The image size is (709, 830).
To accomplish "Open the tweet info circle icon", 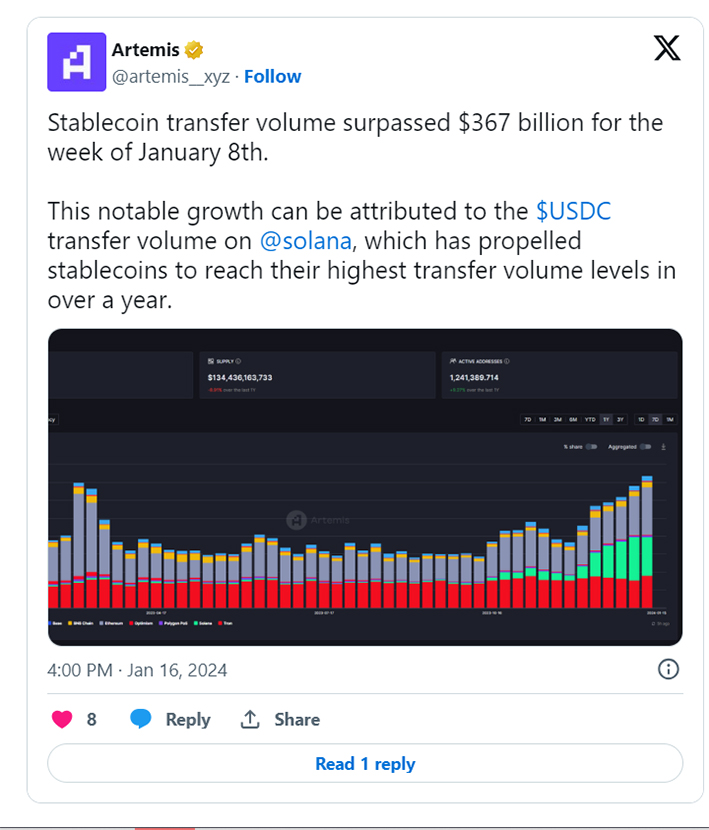I will (x=668, y=669).
